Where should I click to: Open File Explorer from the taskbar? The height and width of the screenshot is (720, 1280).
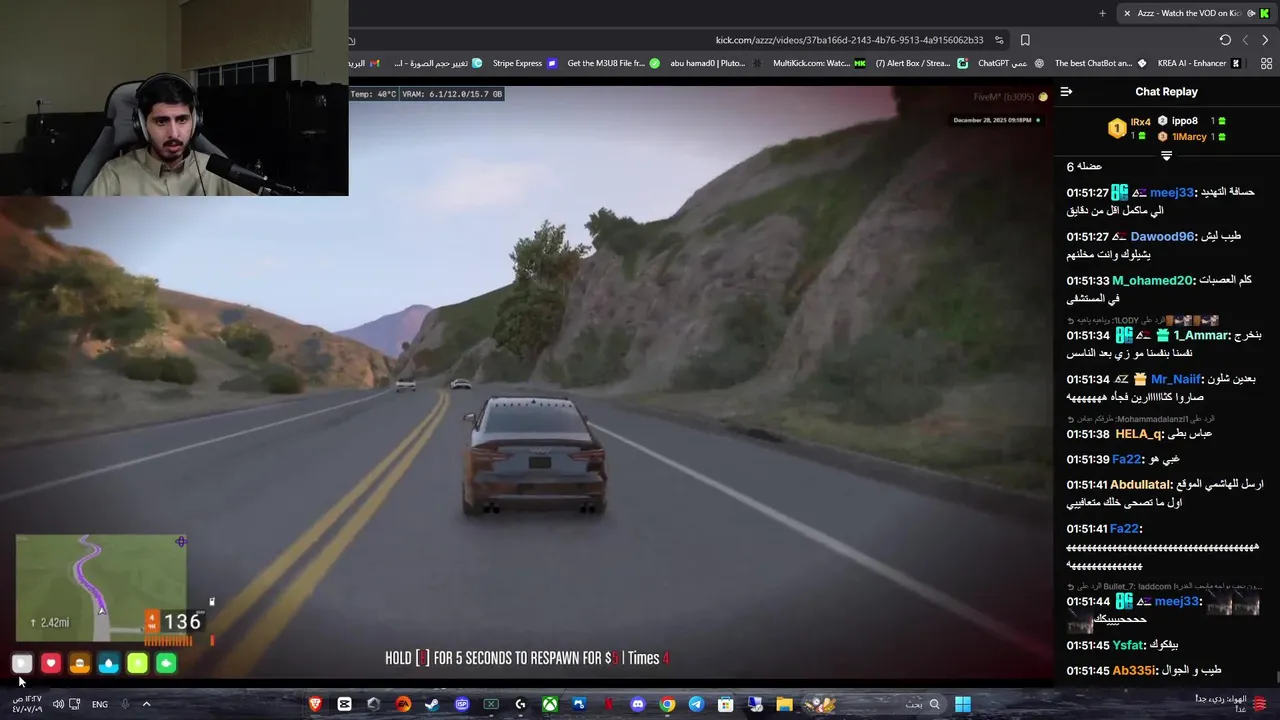[784, 704]
